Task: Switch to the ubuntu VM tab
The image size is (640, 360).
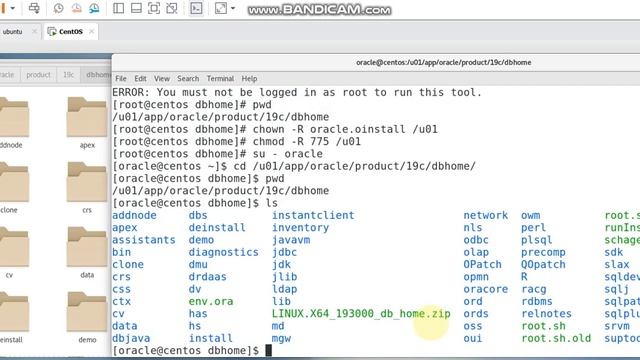Action: (x=12, y=31)
